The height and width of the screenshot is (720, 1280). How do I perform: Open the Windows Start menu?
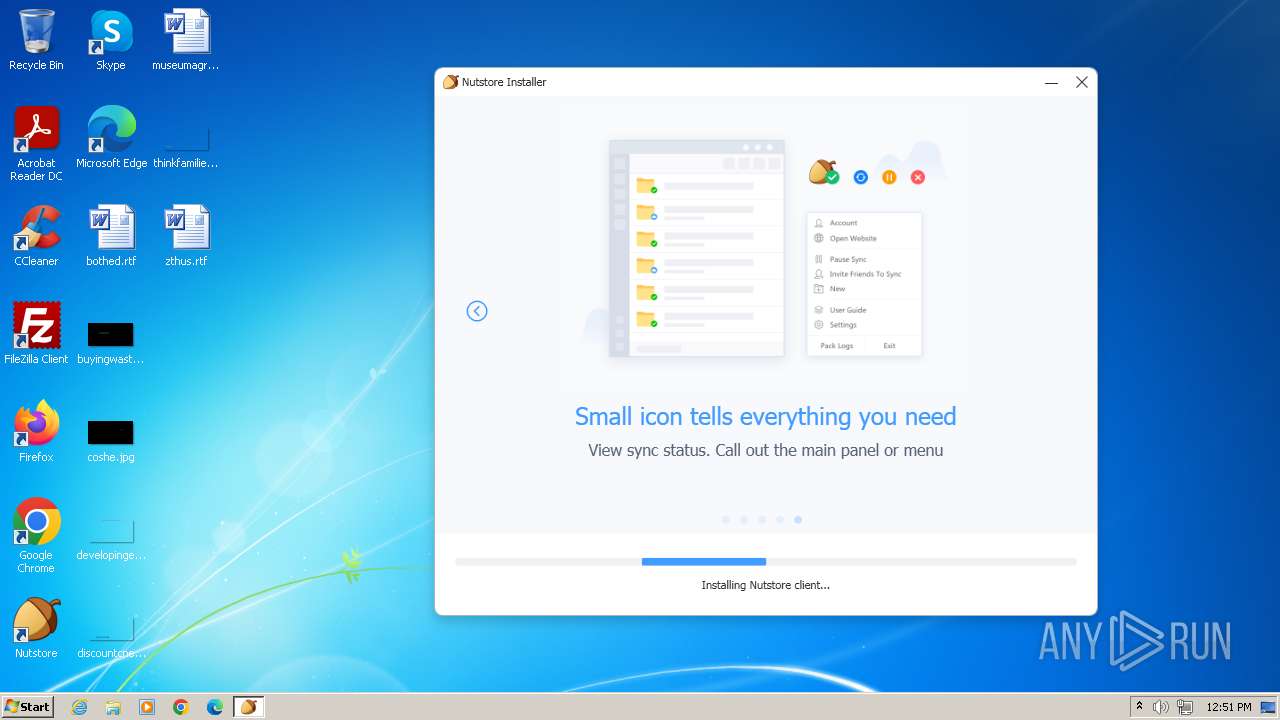coord(27,707)
